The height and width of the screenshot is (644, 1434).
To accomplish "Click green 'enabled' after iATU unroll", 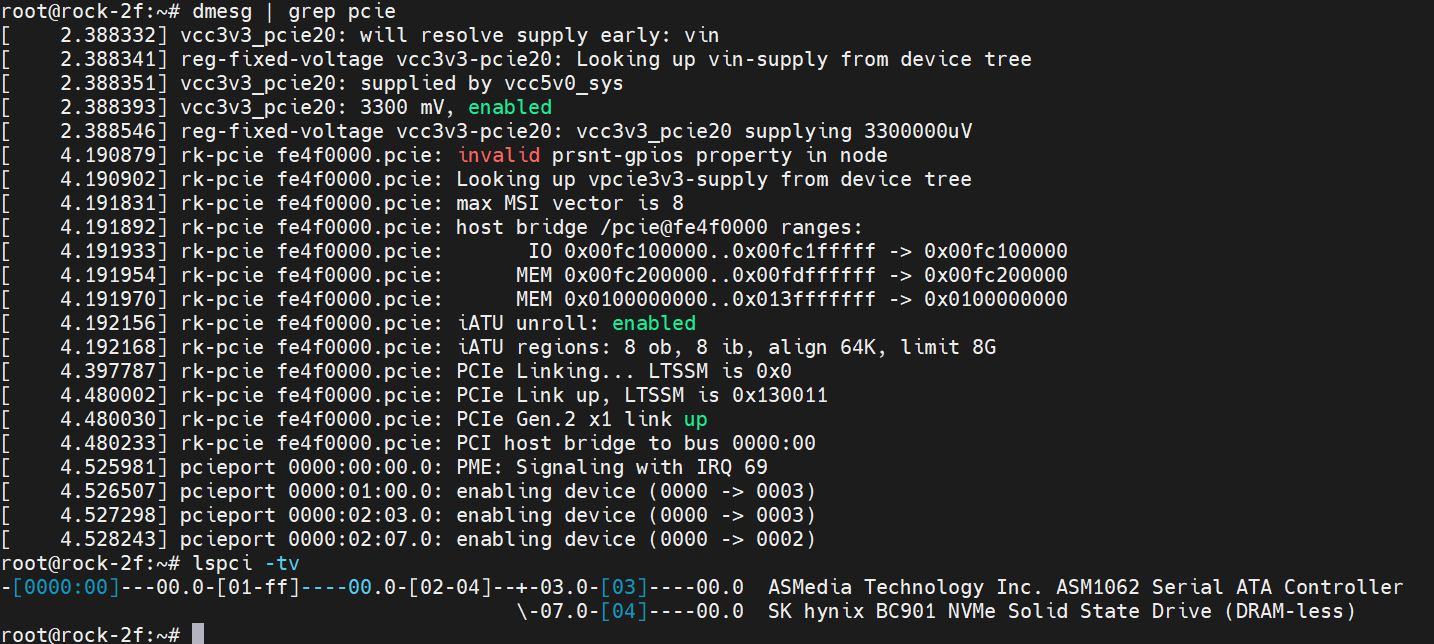I will 654,323.
